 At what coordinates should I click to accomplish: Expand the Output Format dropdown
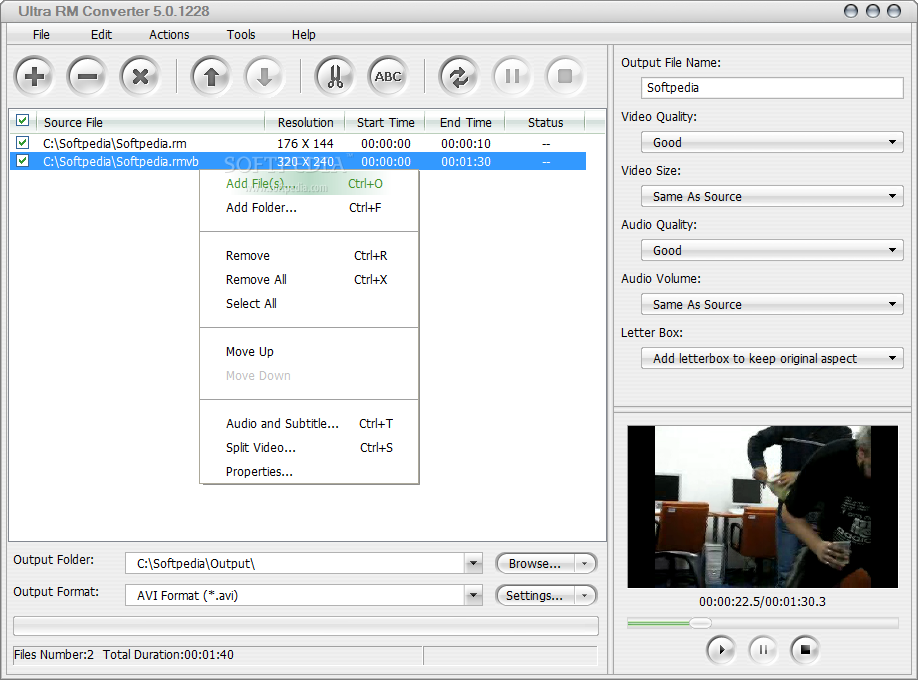[474, 596]
